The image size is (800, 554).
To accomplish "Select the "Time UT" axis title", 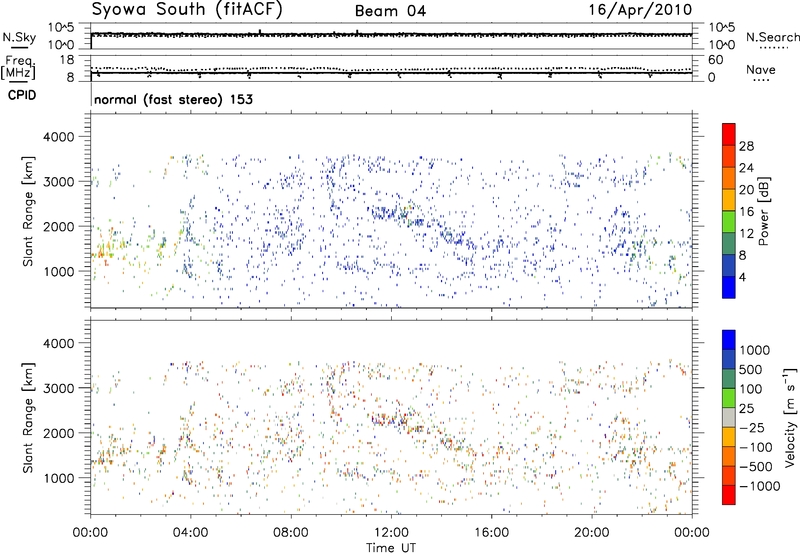I will [391, 548].
